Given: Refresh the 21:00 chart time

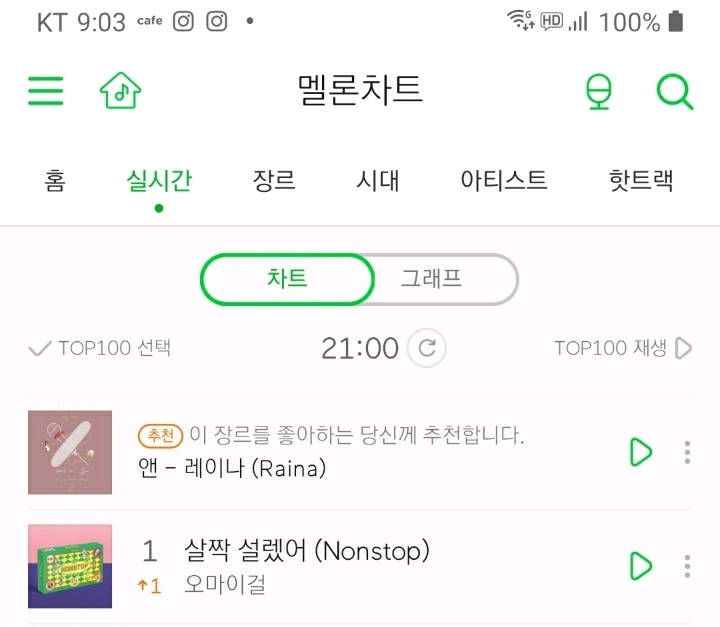Looking at the screenshot, I should (x=428, y=348).
